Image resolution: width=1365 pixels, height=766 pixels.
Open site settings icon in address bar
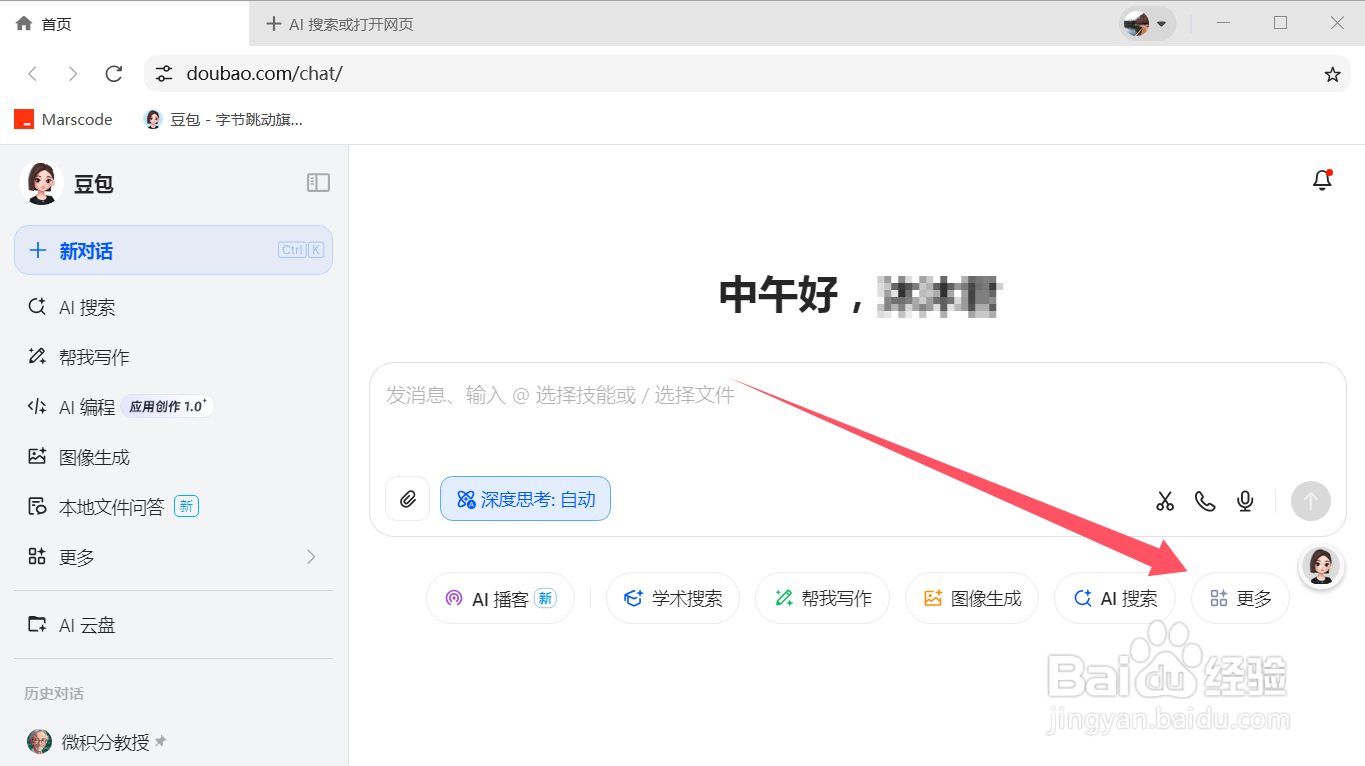[164, 74]
